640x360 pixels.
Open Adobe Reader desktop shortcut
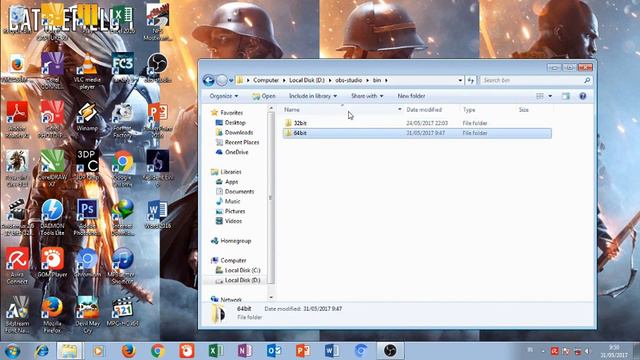click(17, 119)
